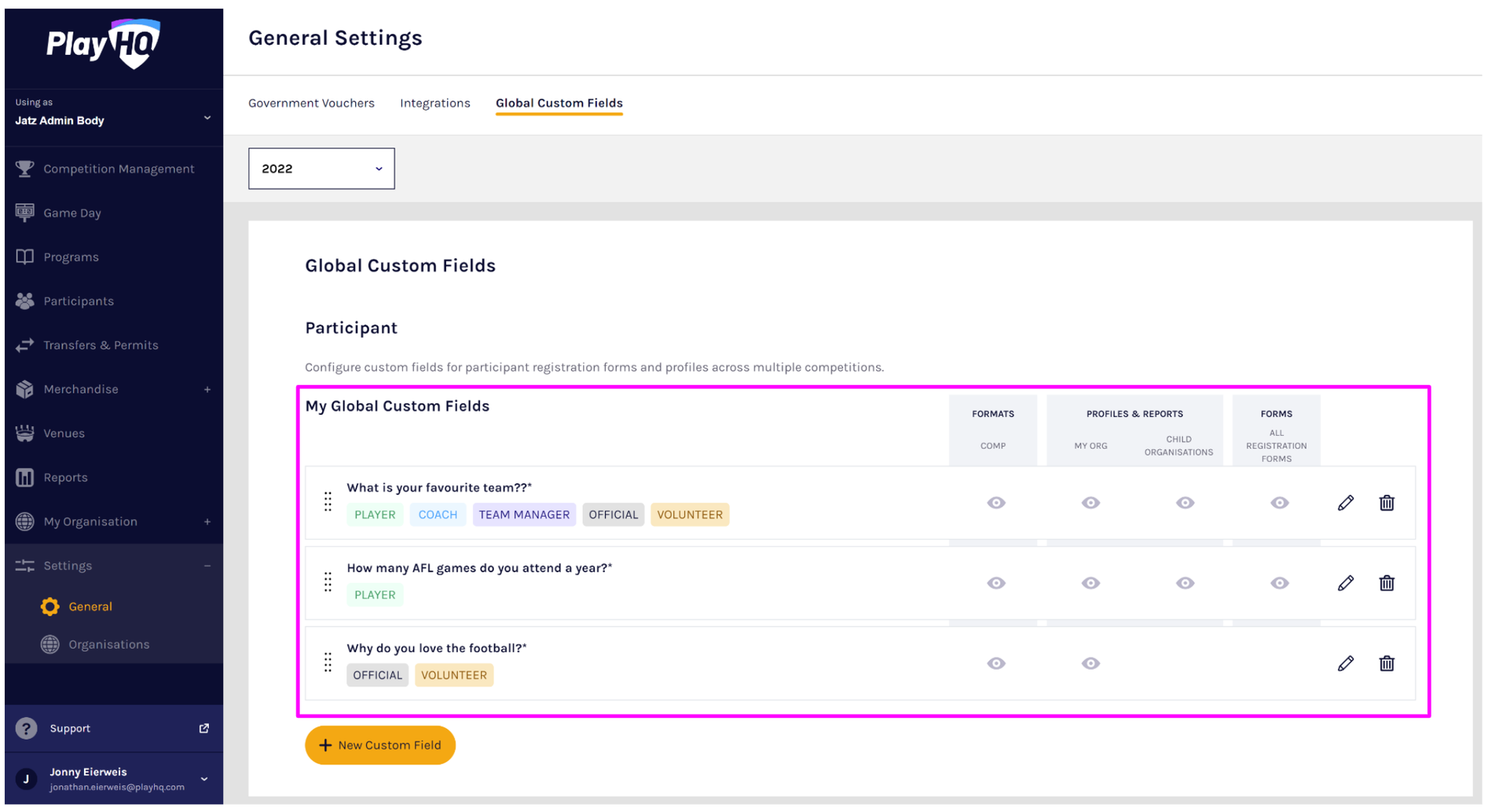Edit the favourite team custom field

click(x=1345, y=503)
